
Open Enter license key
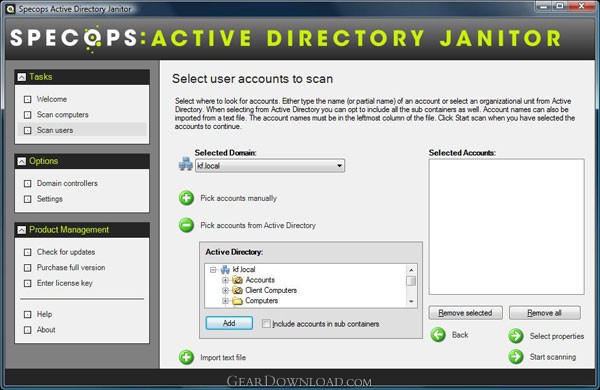[x=65, y=283]
